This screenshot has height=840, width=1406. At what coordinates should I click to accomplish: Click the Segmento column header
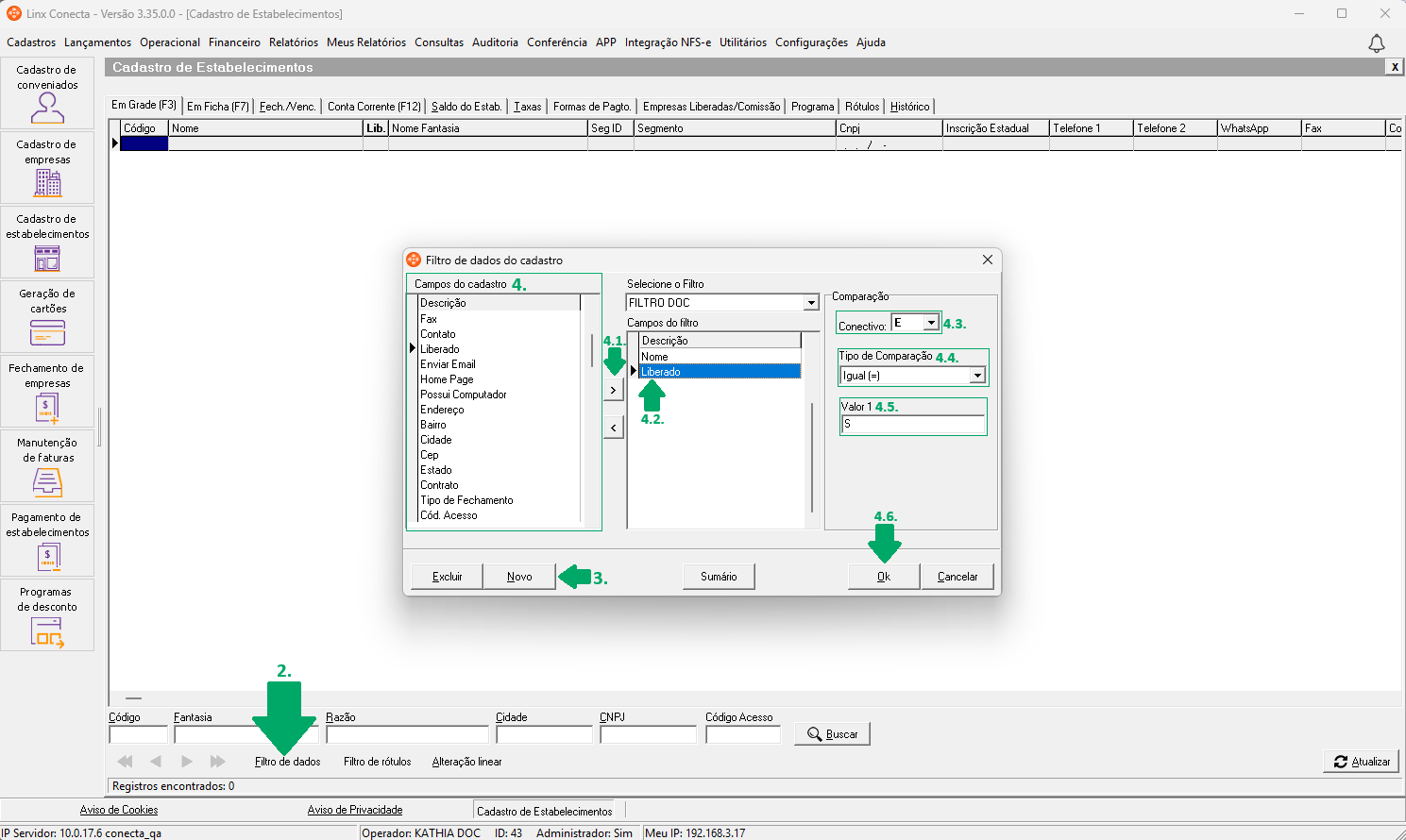click(735, 128)
